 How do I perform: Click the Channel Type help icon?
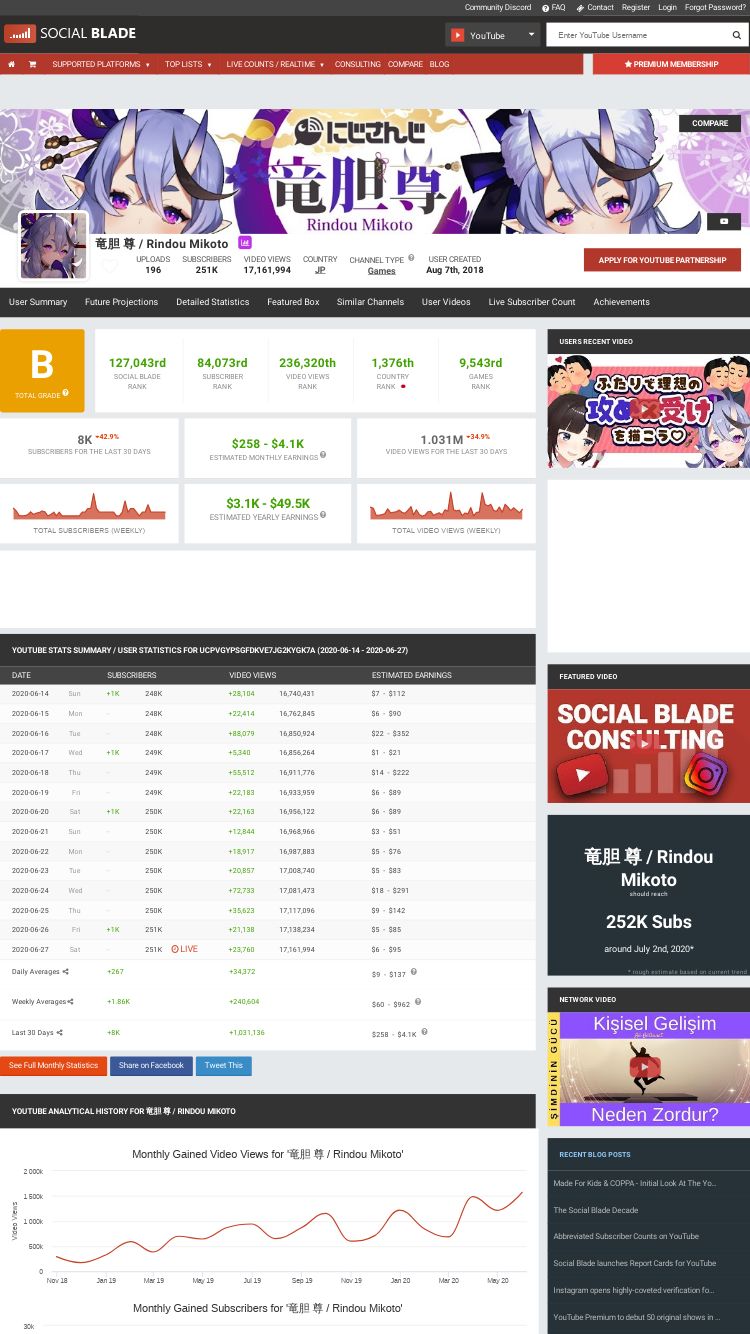[x=410, y=258]
